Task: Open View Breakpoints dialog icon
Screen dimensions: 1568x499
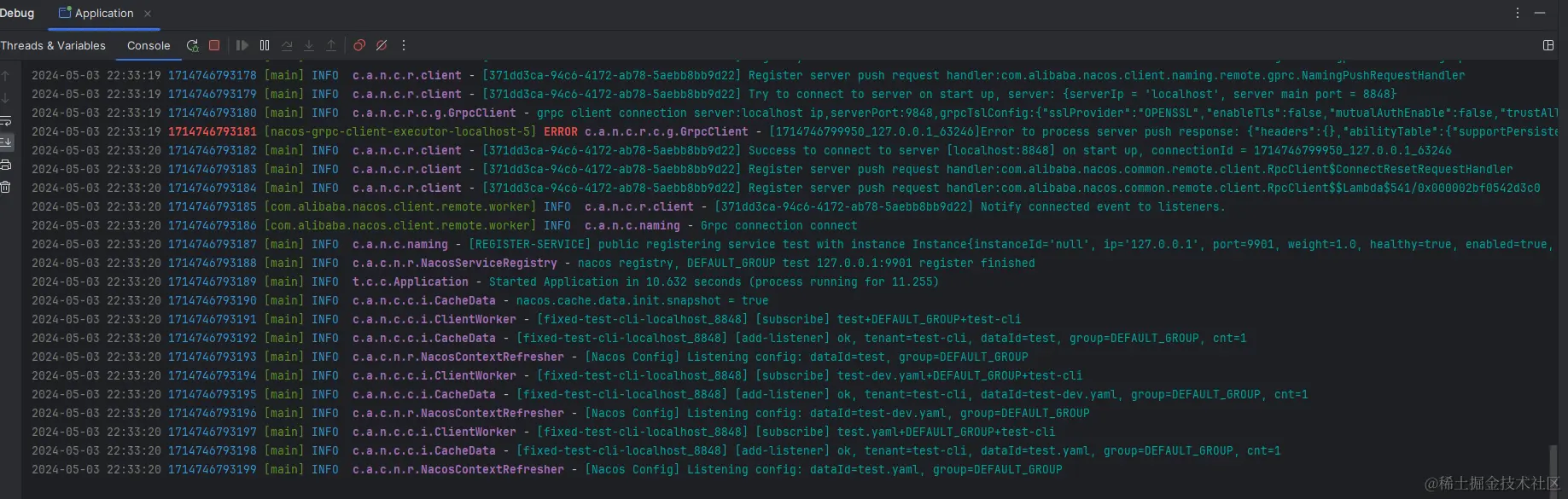Action: pos(359,45)
